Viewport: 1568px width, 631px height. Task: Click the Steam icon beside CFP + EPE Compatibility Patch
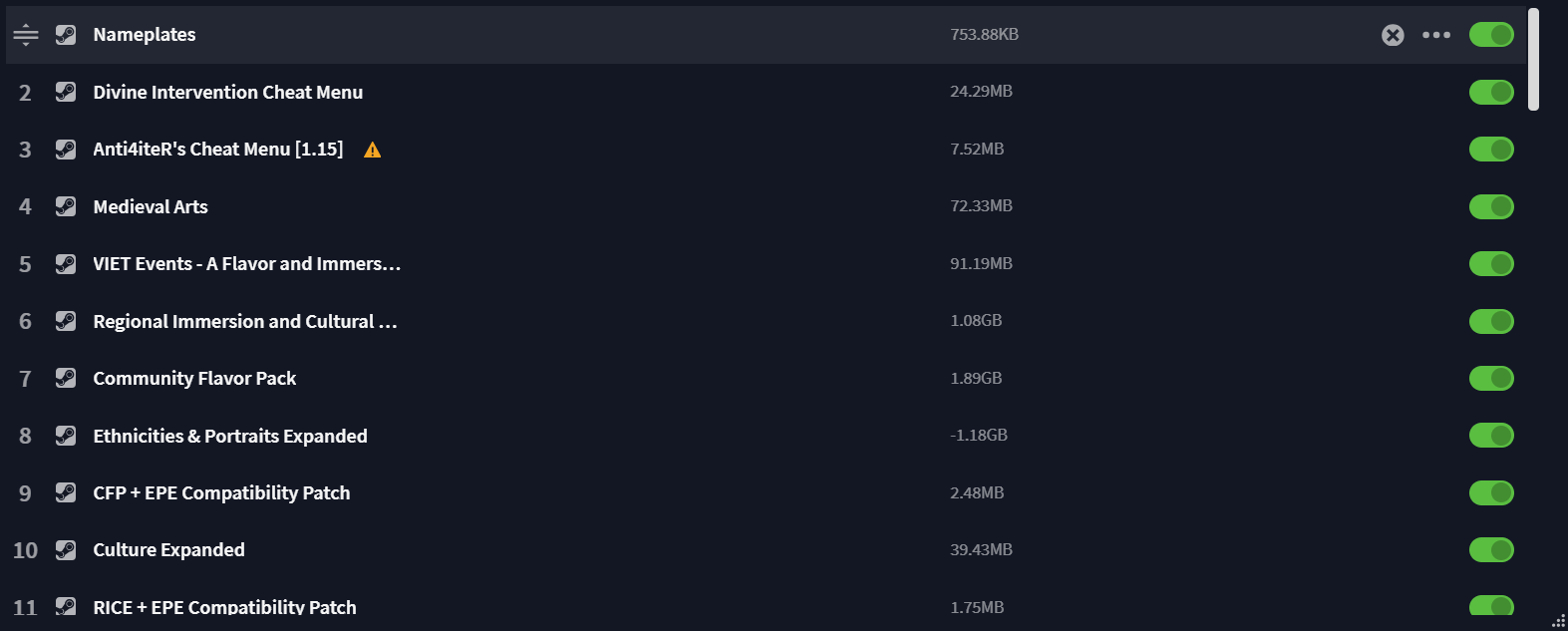coord(66,492)
